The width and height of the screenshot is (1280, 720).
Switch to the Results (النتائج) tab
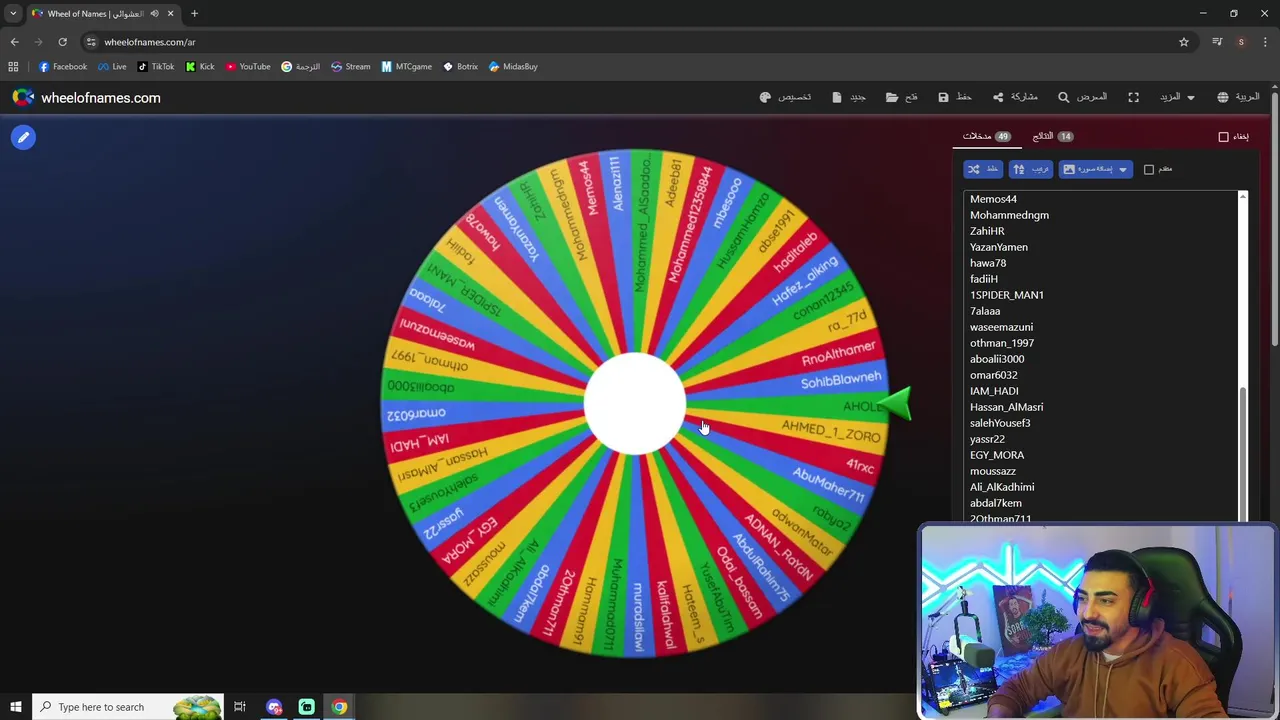pyautogui.click(x=1052, y=136)
